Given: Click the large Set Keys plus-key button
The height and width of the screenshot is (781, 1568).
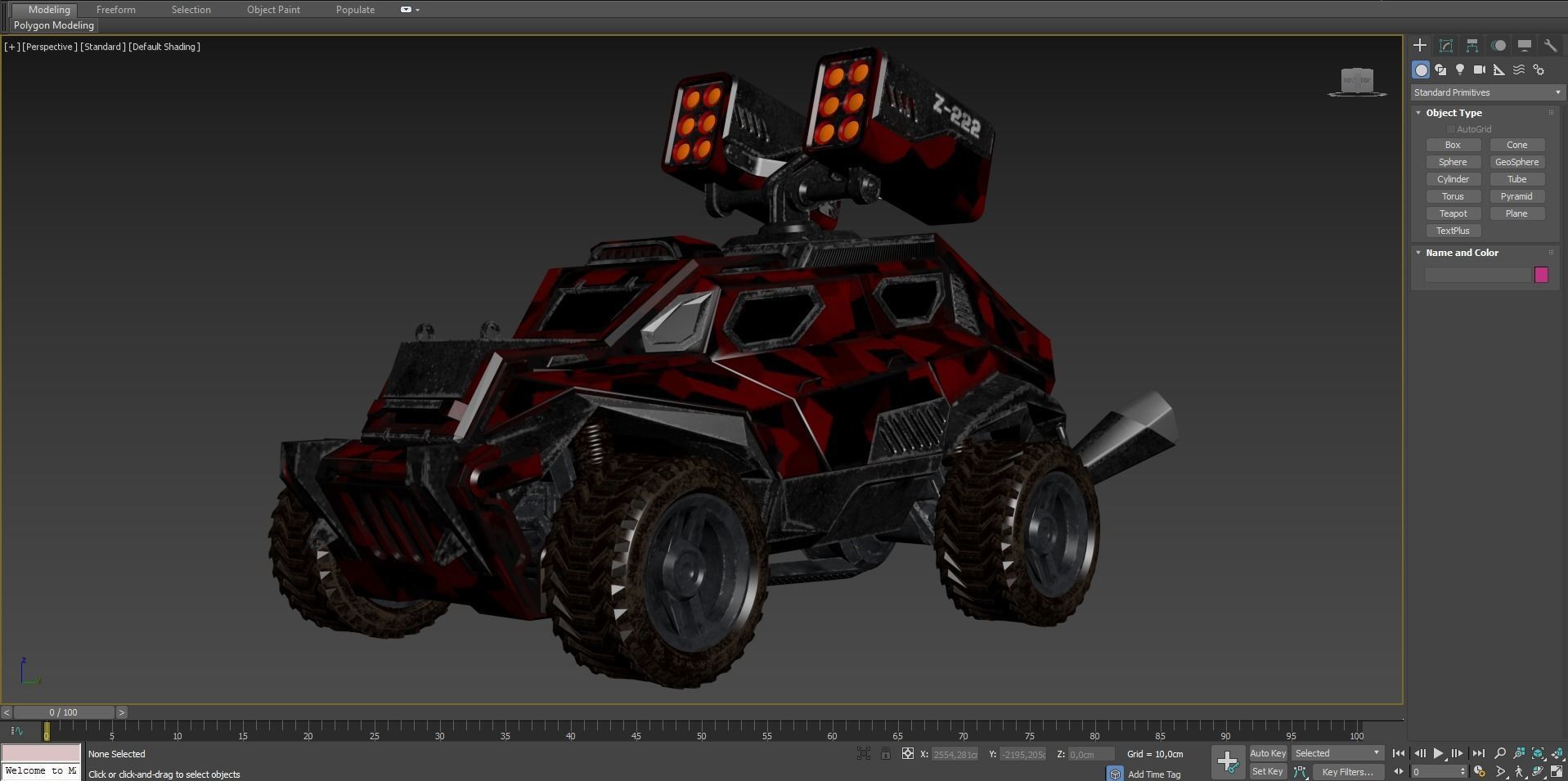Looking at the screenshot, I should (1228, 762).
